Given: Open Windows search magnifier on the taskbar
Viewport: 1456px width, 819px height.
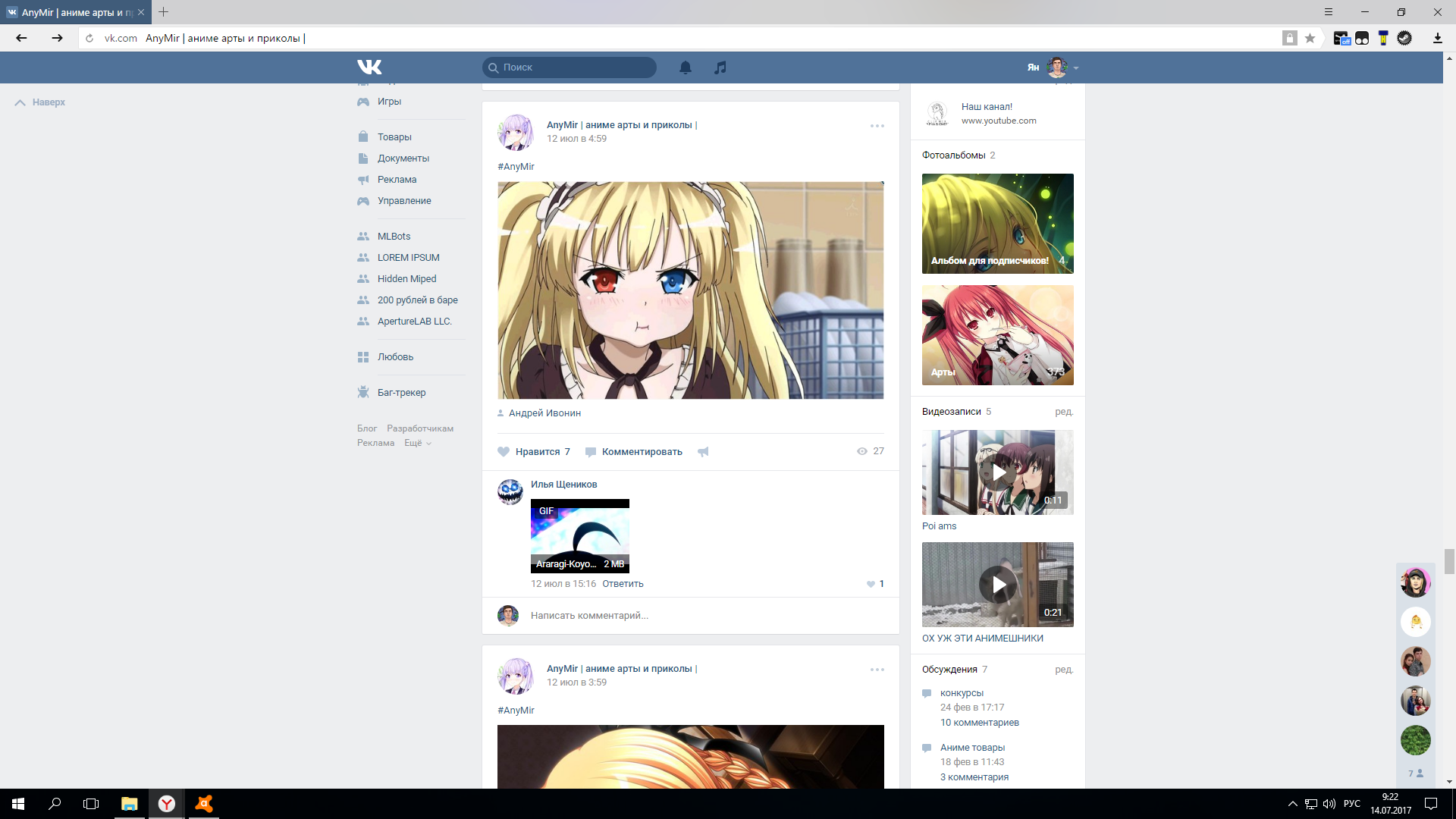Looking at the screenshot, I should point(55,804).
